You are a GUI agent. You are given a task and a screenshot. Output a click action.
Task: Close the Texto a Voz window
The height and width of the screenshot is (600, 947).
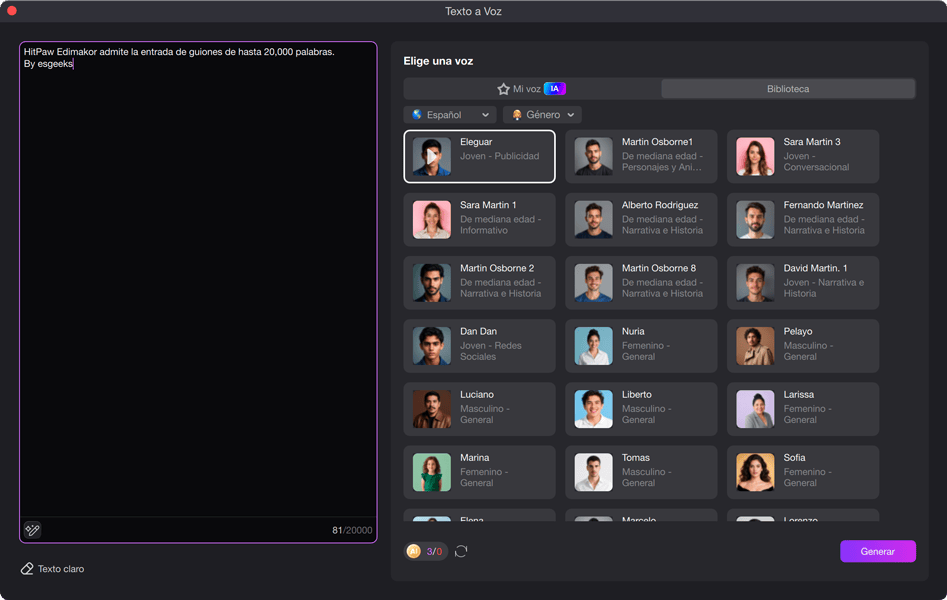(x=12, y=11)
